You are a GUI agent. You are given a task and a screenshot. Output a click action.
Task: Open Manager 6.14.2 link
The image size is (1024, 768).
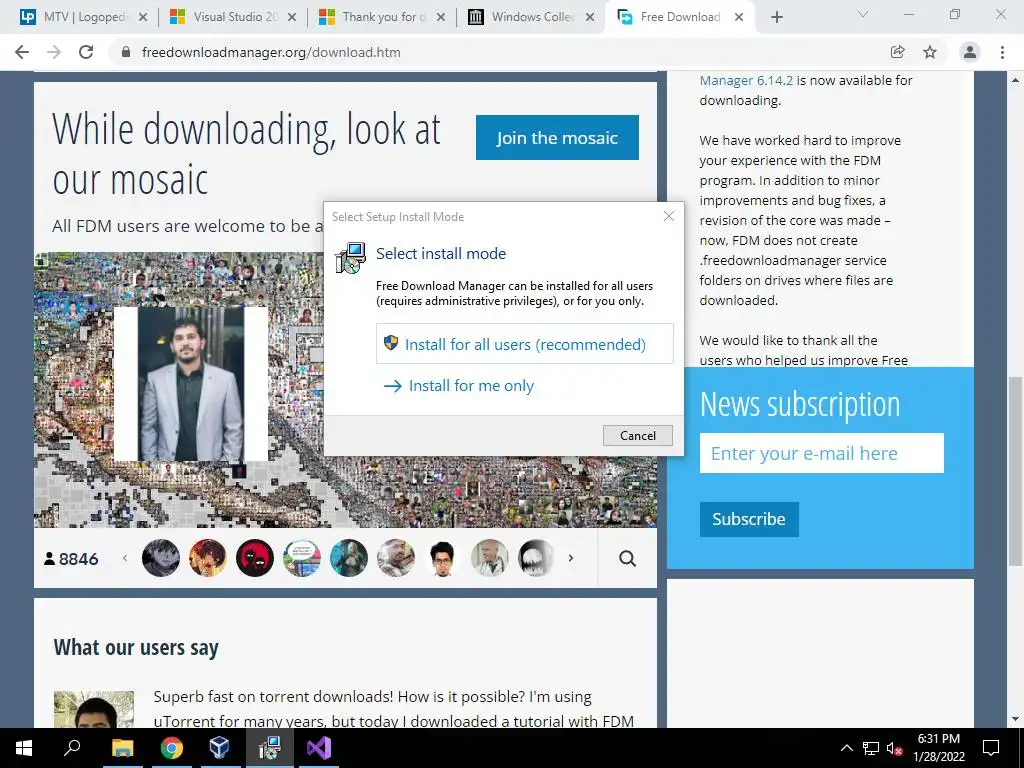click(746, 80)
